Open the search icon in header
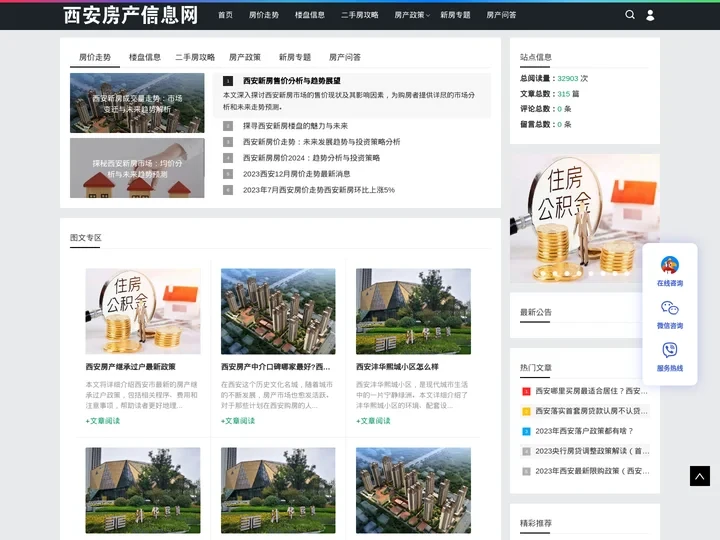720x540 pixels. tap(630, 15)
